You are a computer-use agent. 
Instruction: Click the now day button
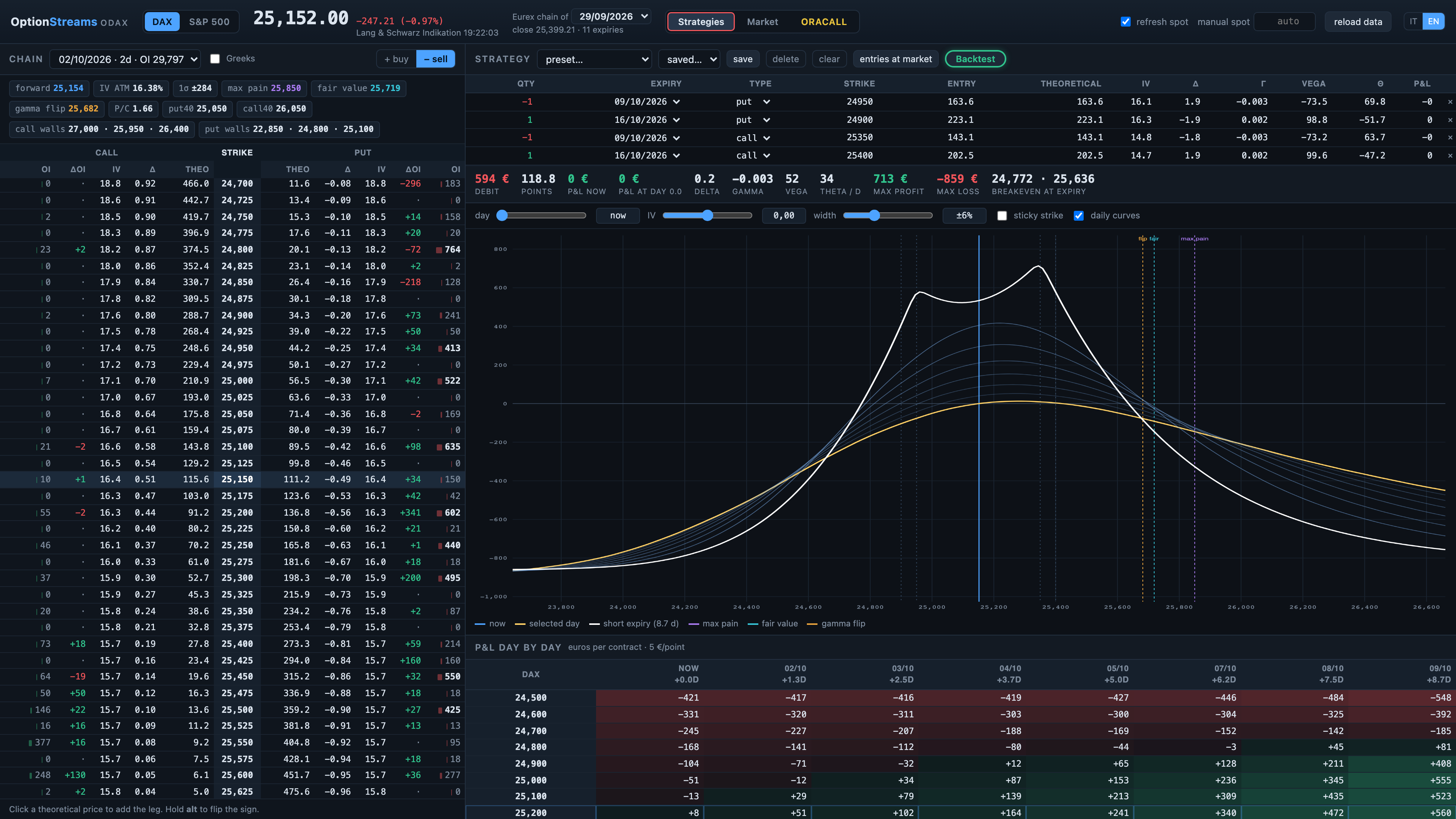(618, 215)
